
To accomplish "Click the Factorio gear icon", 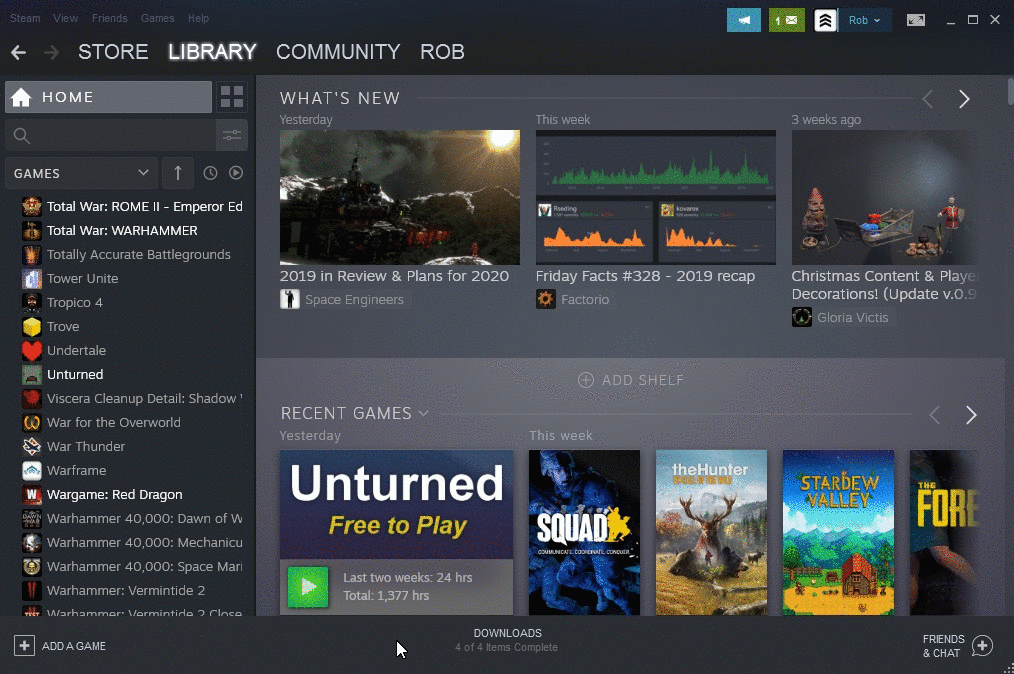I will tap(546, 299).
